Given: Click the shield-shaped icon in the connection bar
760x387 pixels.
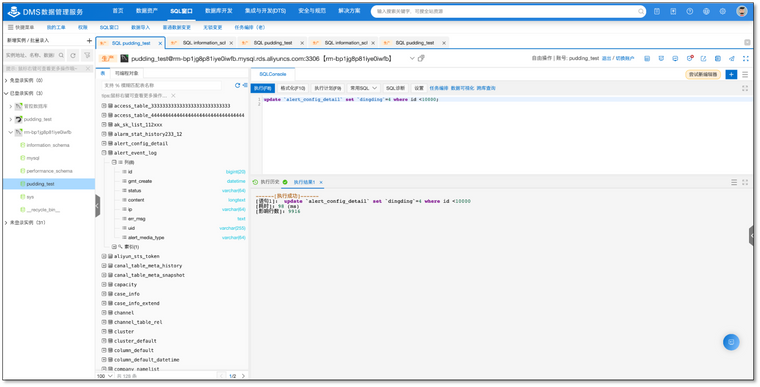Looking at the screenshot, I should tap(661, 58).
